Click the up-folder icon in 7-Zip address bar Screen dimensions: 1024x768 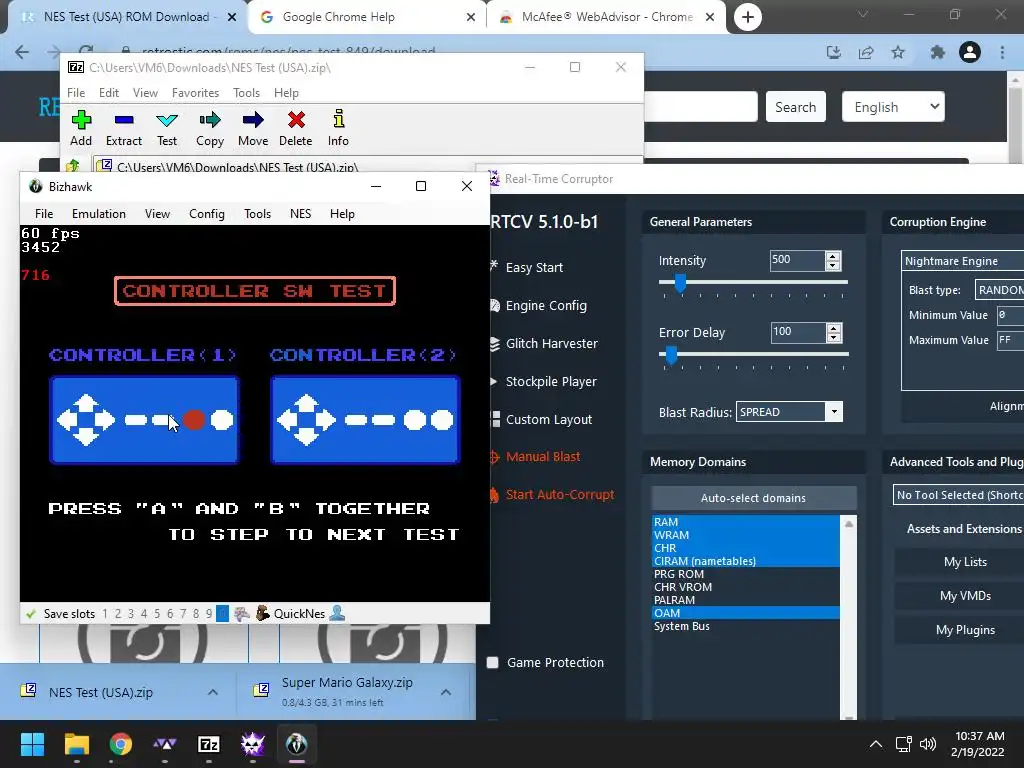pos(73,166)
